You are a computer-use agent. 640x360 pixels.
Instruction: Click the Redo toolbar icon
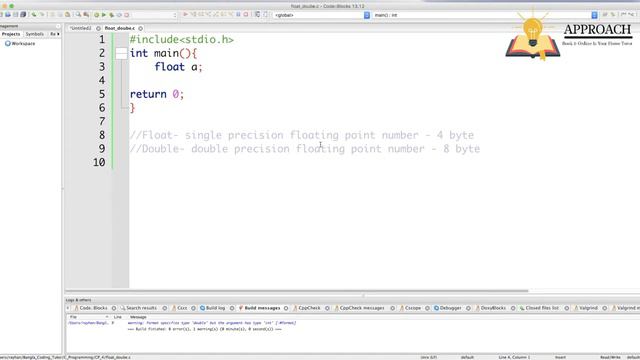(42, 15)
